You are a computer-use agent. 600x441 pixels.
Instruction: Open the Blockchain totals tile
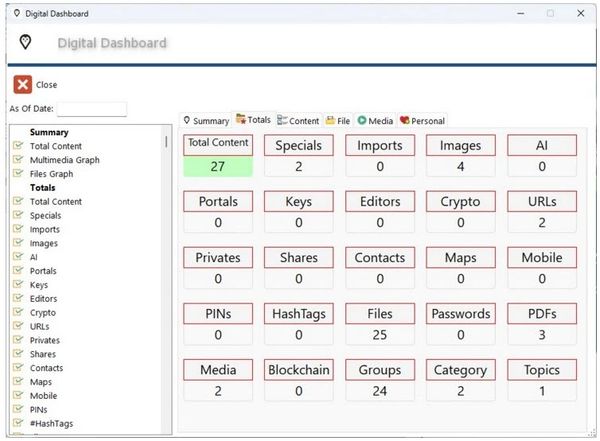tap(299, 370)
